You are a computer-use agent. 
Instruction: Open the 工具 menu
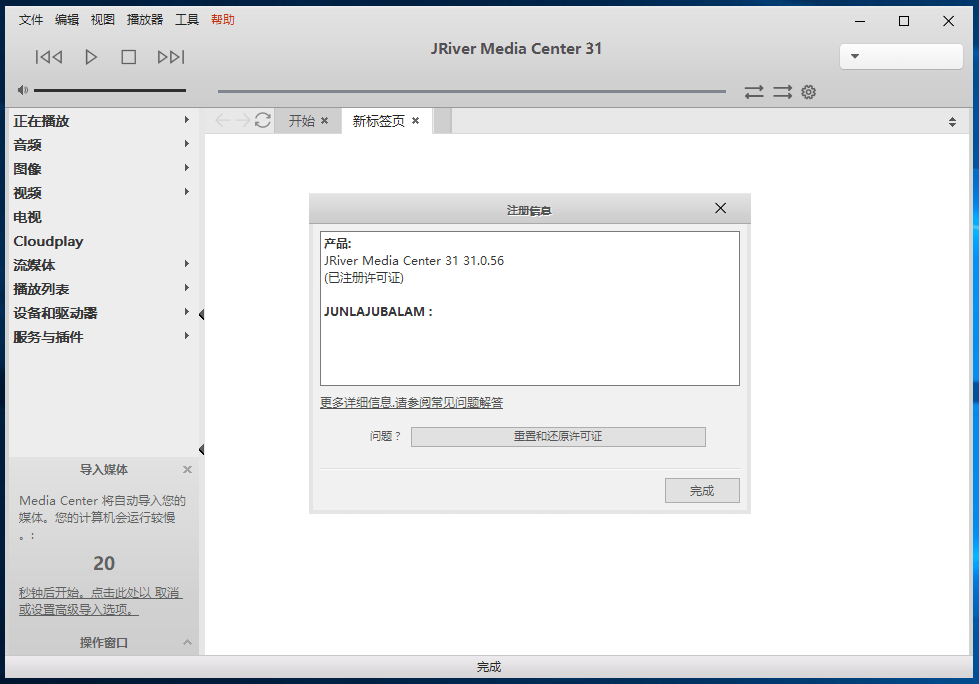point(187,20)
